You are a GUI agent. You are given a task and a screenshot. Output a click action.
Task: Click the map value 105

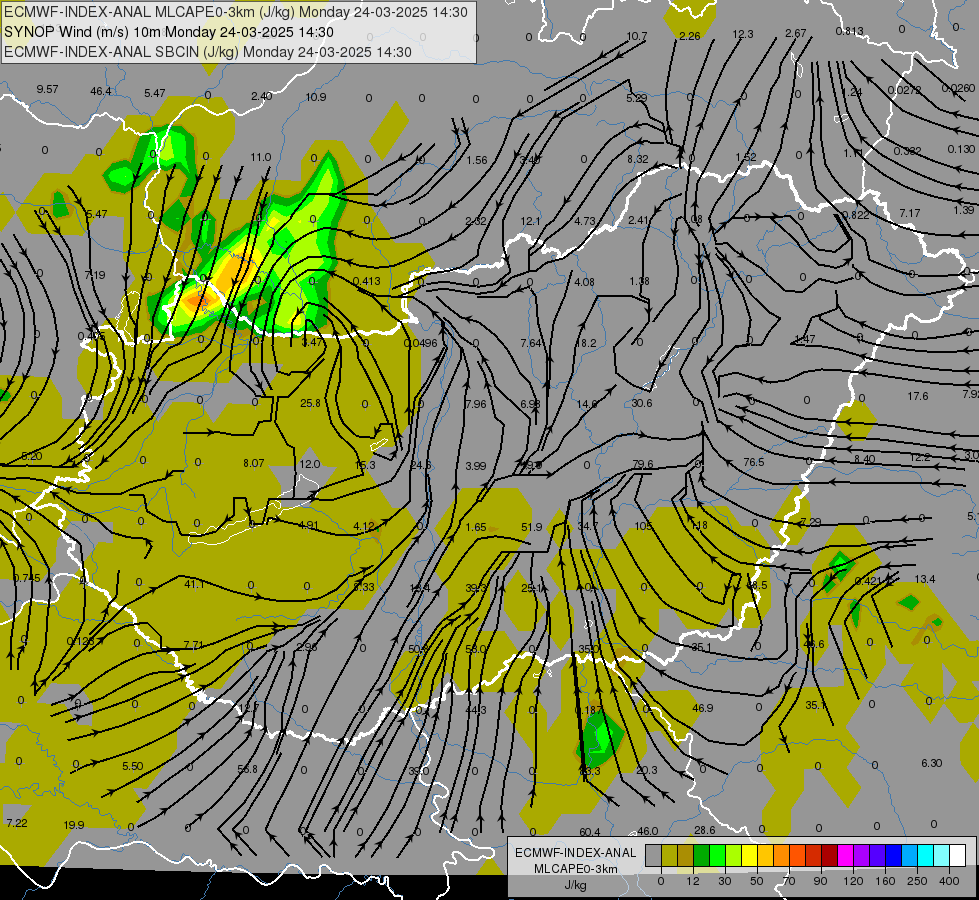point(643,527)
